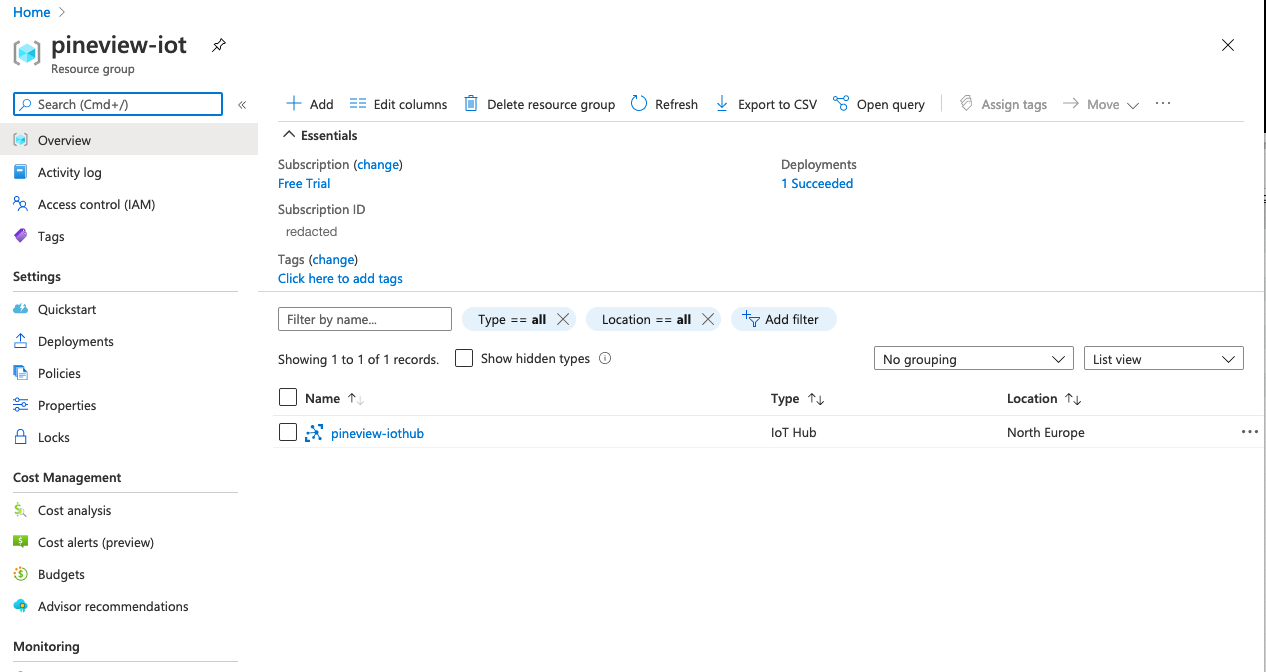This screenshot has height=672, width=1266.
Task: Check the select-all checkbox in Name header
Action: tap(288, 398)
